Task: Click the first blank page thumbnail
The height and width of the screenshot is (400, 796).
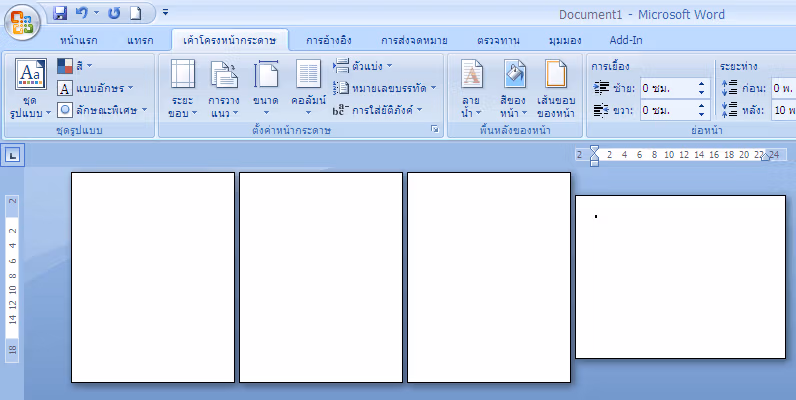Action: 153,277
